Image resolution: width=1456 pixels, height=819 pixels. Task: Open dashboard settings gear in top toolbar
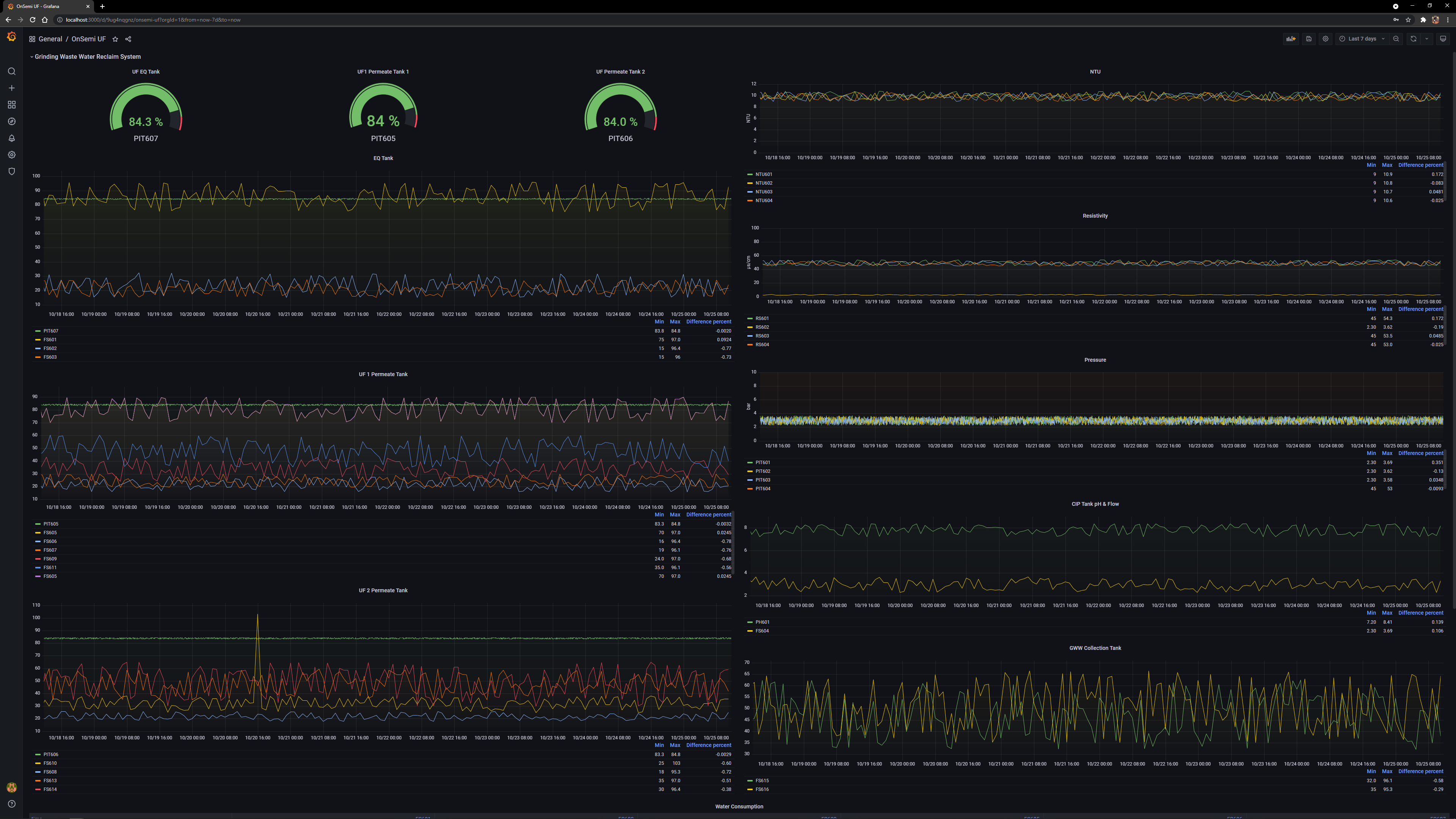point(1326,39)
